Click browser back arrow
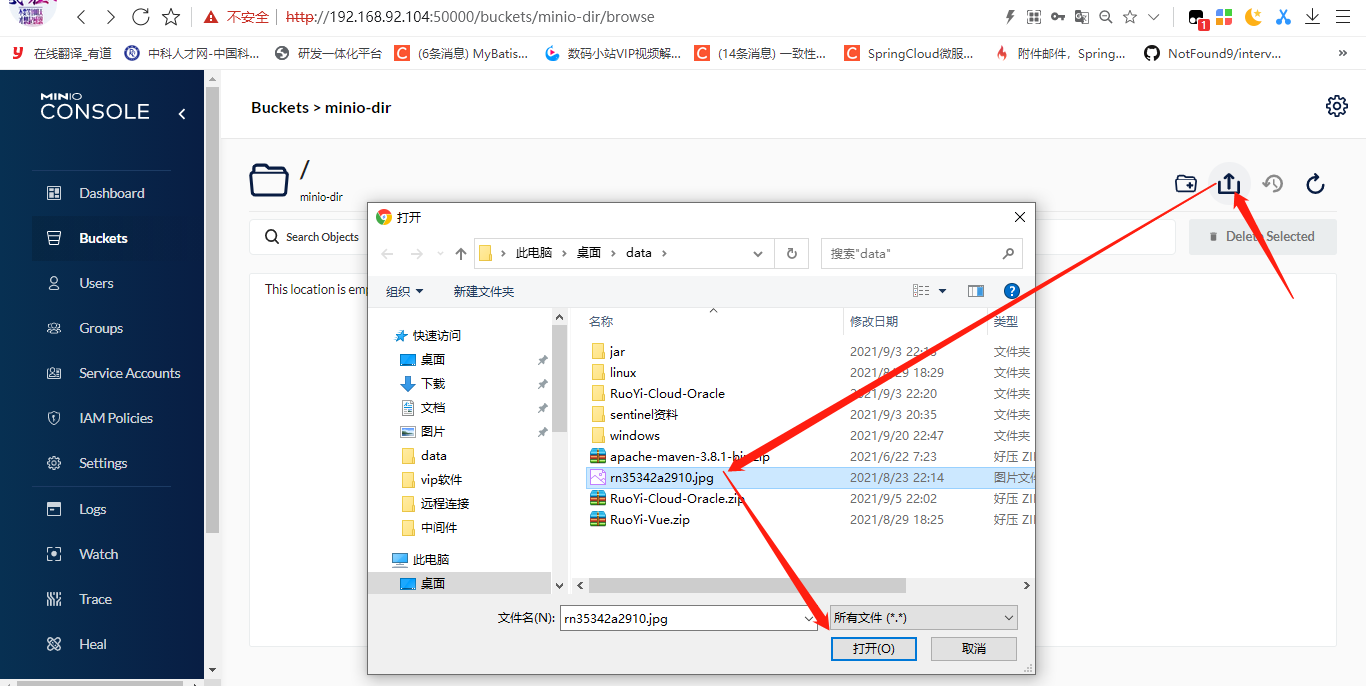The image size is (1366, 686). (x=81, y=17)
